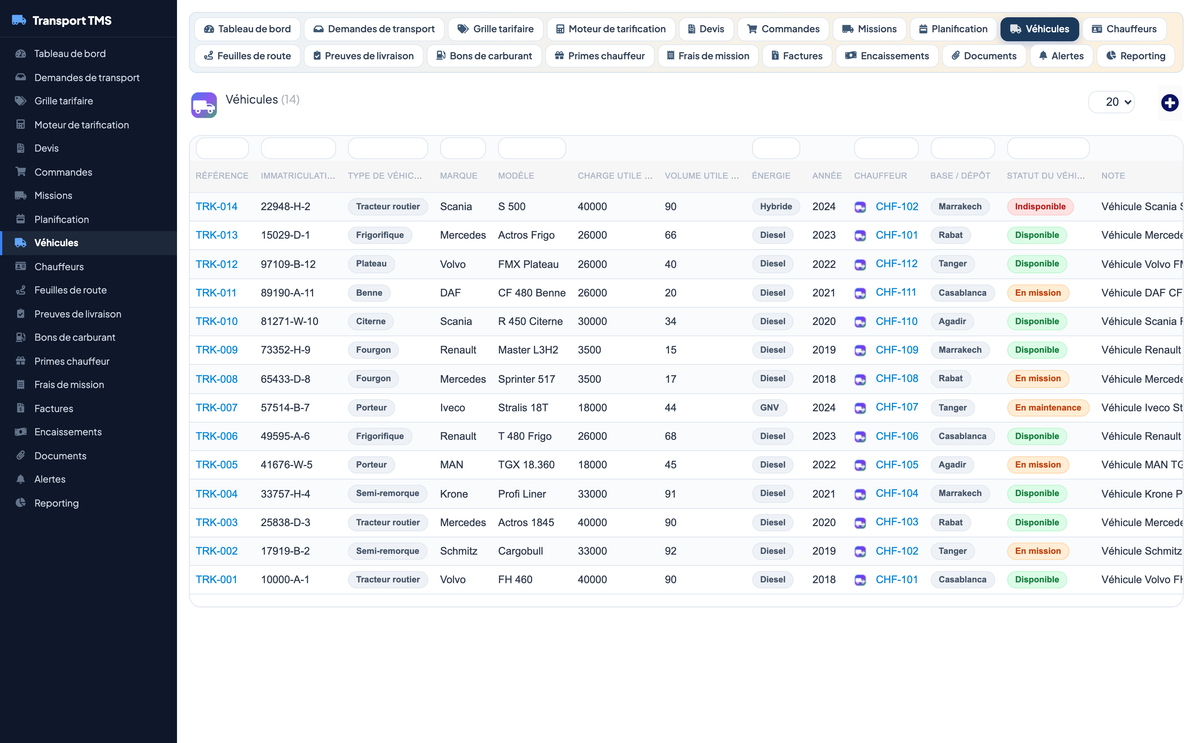Click the Type de véhicule filter input
This screenshot has width=1200, height=743.
[x=388, y=149]
